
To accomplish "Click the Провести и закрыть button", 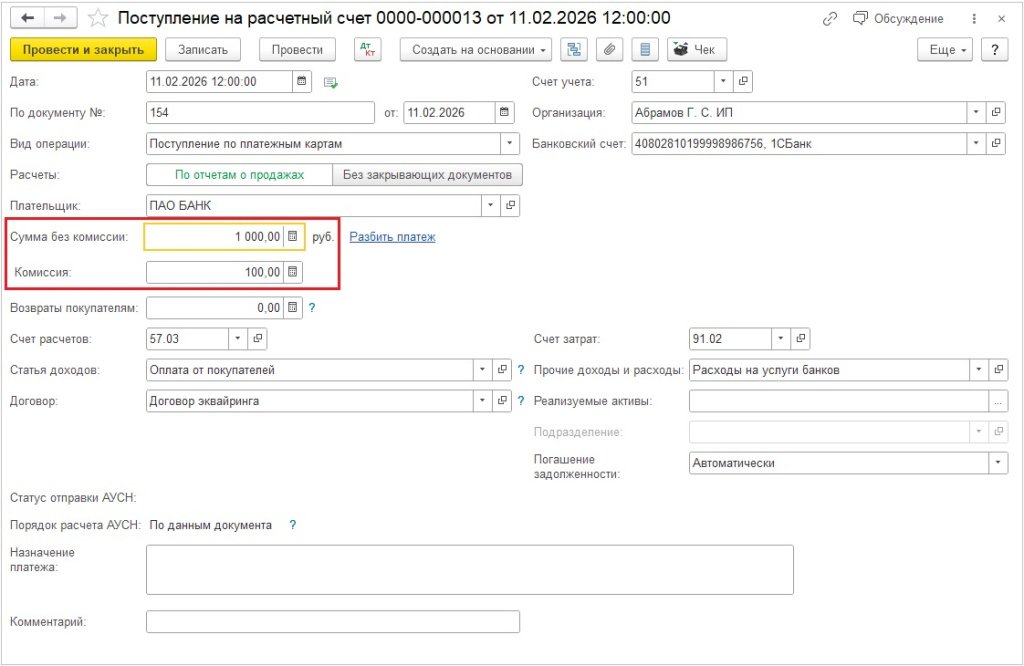I will point(83,50).
